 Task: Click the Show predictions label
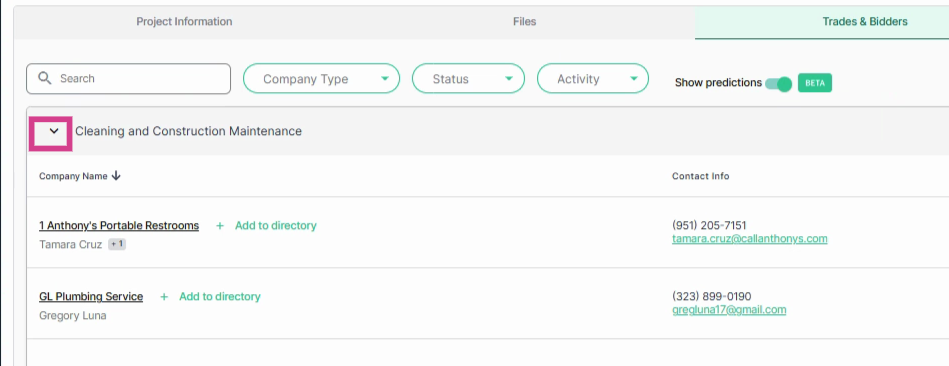pyautogui.click(x=718, y=83)
